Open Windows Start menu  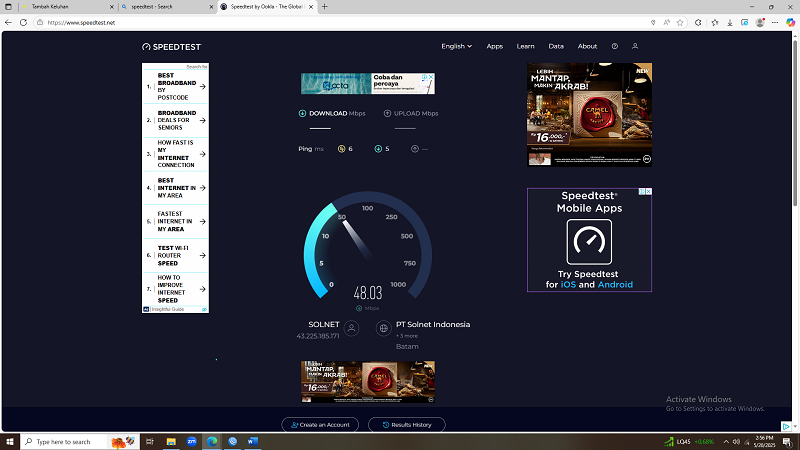[10, 441]
